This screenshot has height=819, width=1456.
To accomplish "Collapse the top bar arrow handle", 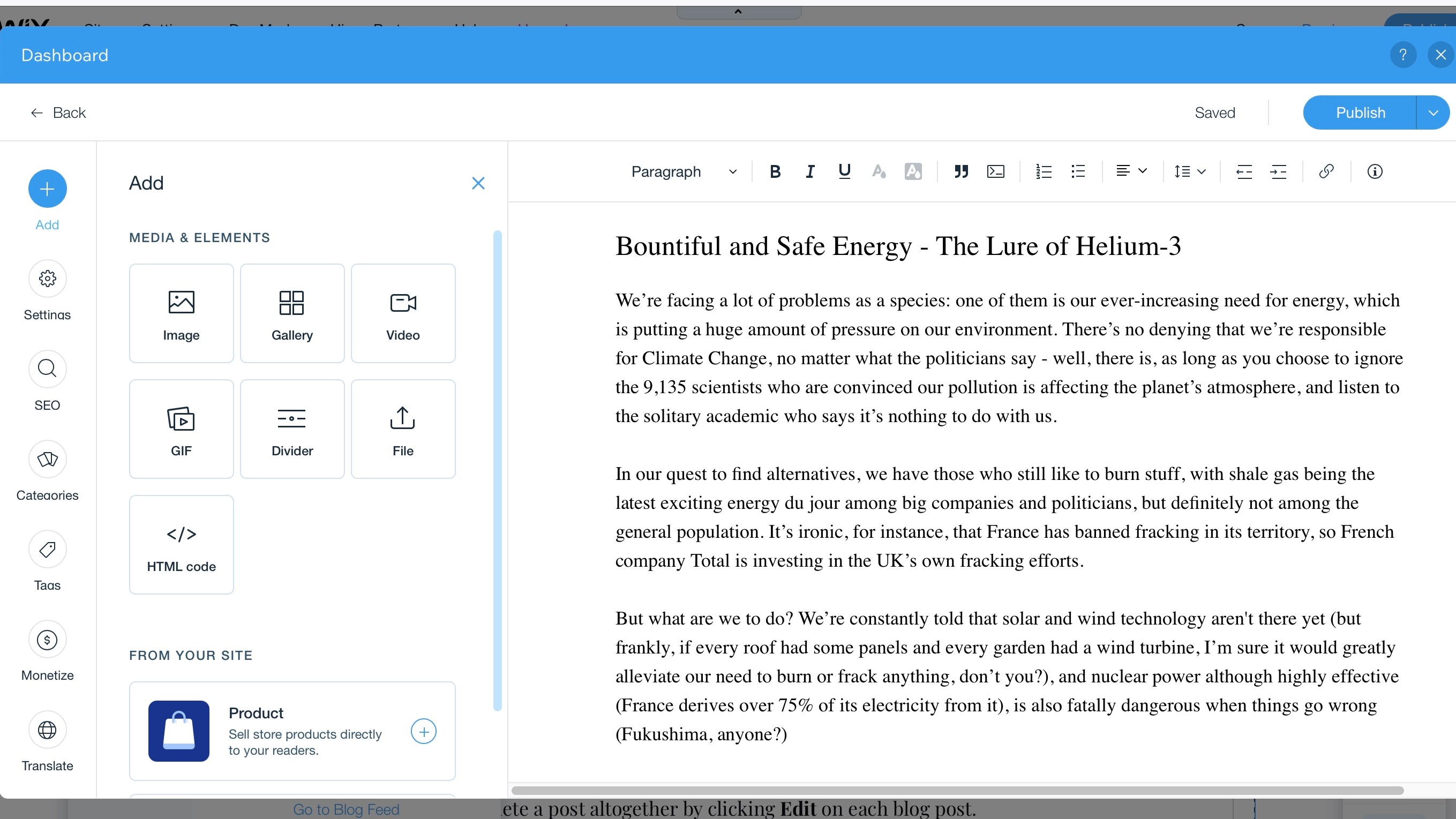I will (738, 11).
